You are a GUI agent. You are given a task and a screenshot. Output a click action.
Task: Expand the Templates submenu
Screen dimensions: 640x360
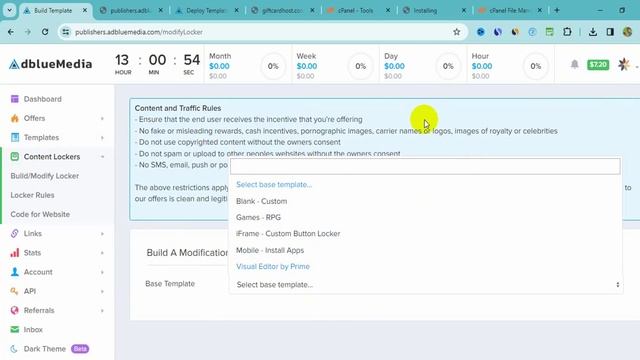click(x=102, y=138)
